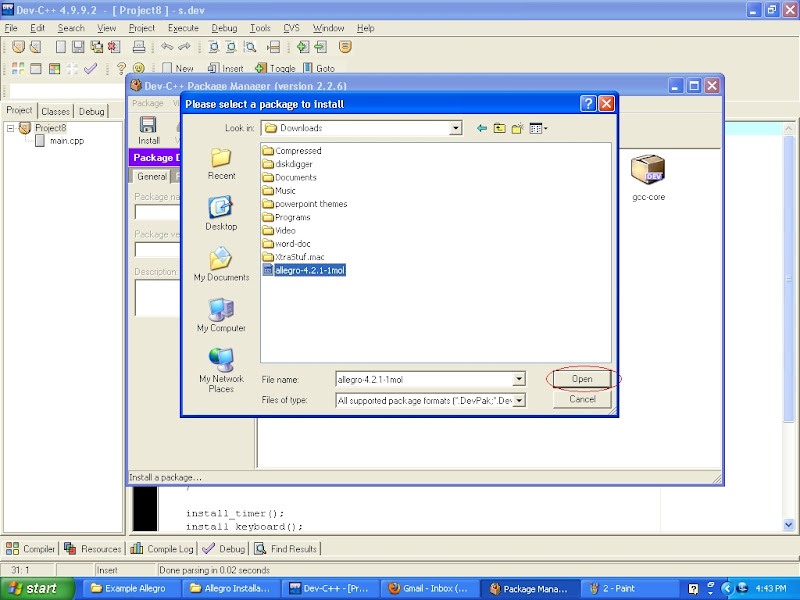Click help question mark icon
This screenshot has height=600, width=800.
pyautogui.click(x=121, y=68)
